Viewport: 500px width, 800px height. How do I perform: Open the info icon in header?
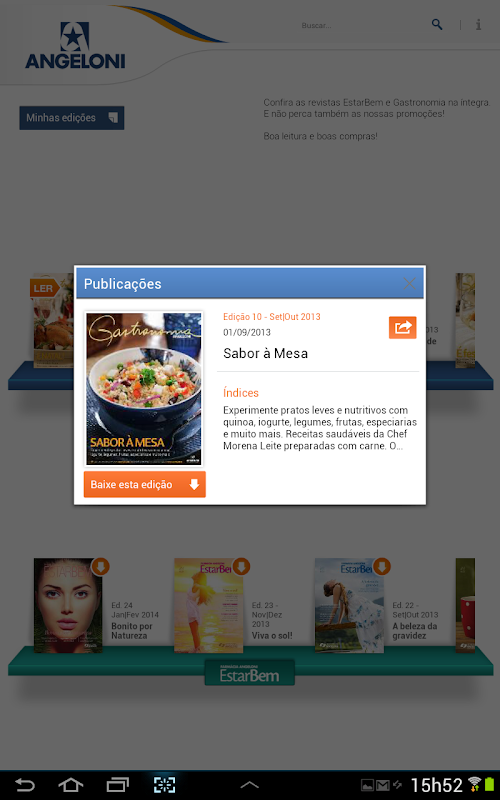pos(478,24)
